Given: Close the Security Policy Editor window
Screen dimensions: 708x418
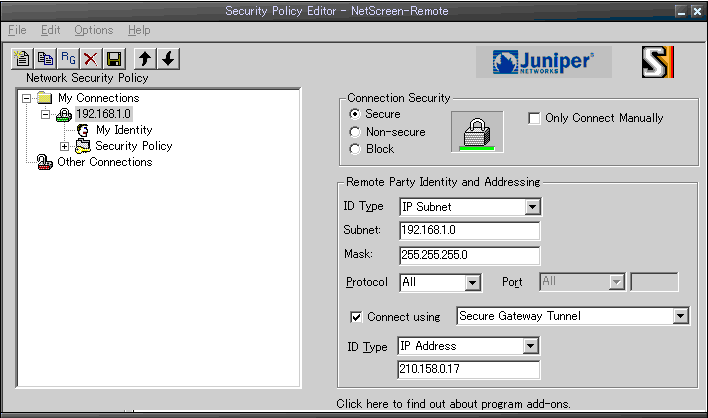Looking at the screenshot, I should tap(697, 11).
